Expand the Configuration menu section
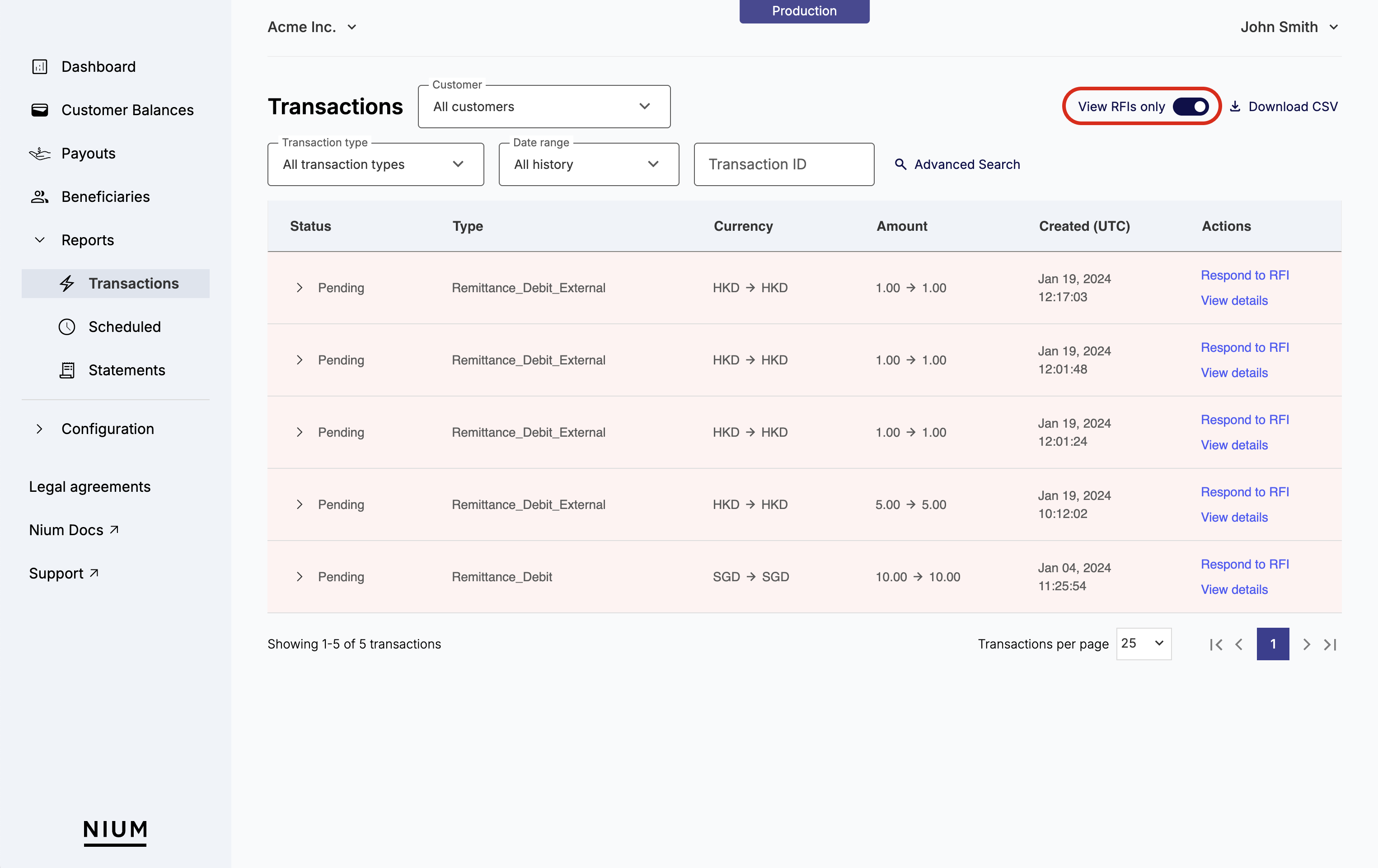Screen dimensions: 1378x868 tap(39, 429)
